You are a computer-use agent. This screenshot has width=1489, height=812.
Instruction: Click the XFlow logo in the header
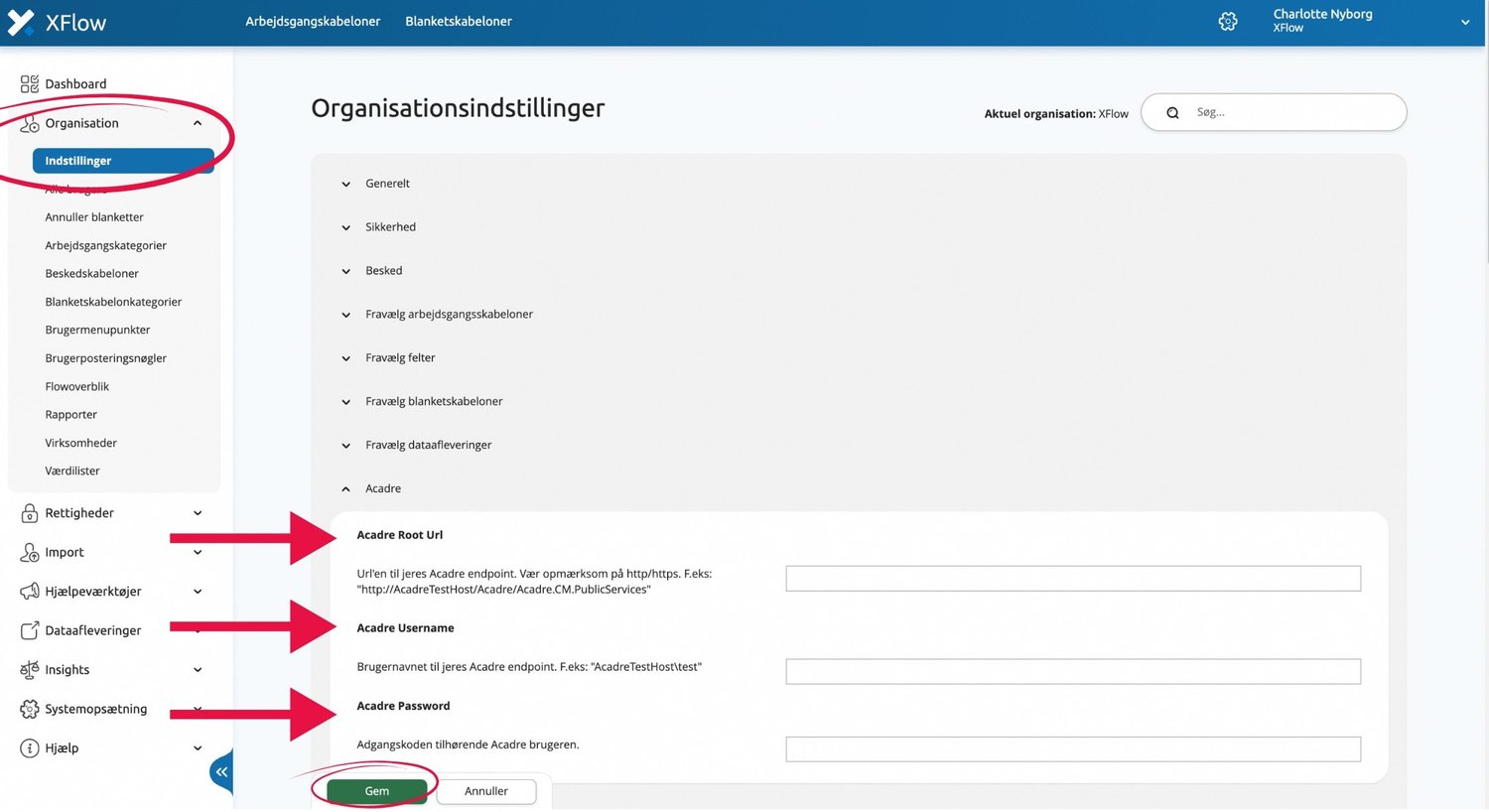click(x=57, y=21)
